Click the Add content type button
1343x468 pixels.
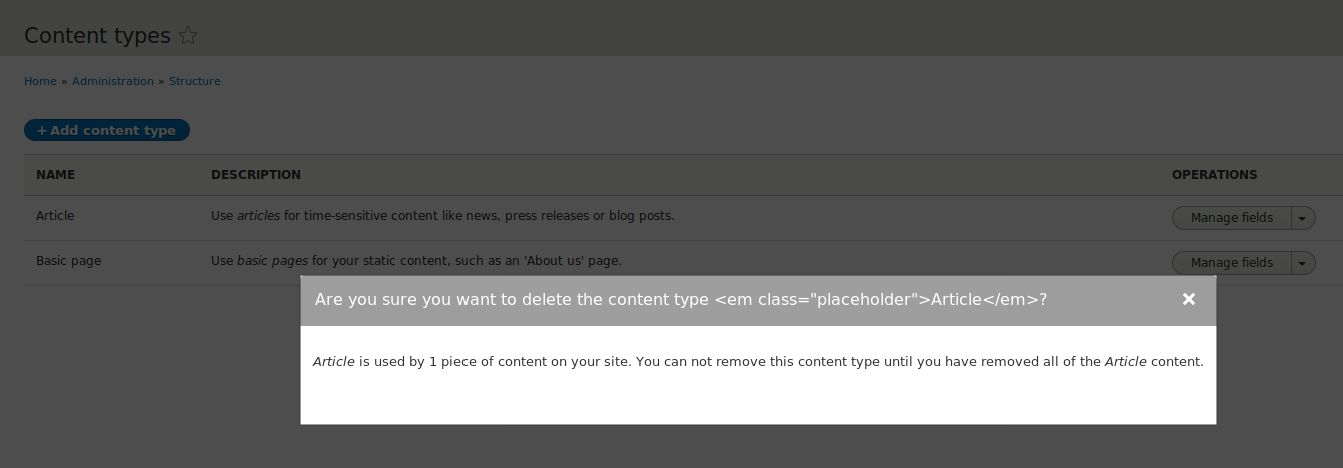click(107, 130)
